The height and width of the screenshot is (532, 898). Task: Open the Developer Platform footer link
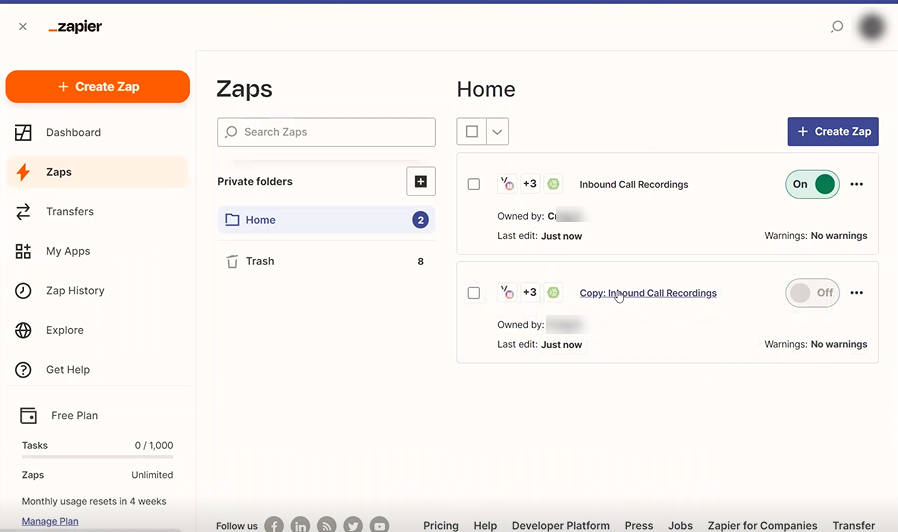(x=561, y=525)
